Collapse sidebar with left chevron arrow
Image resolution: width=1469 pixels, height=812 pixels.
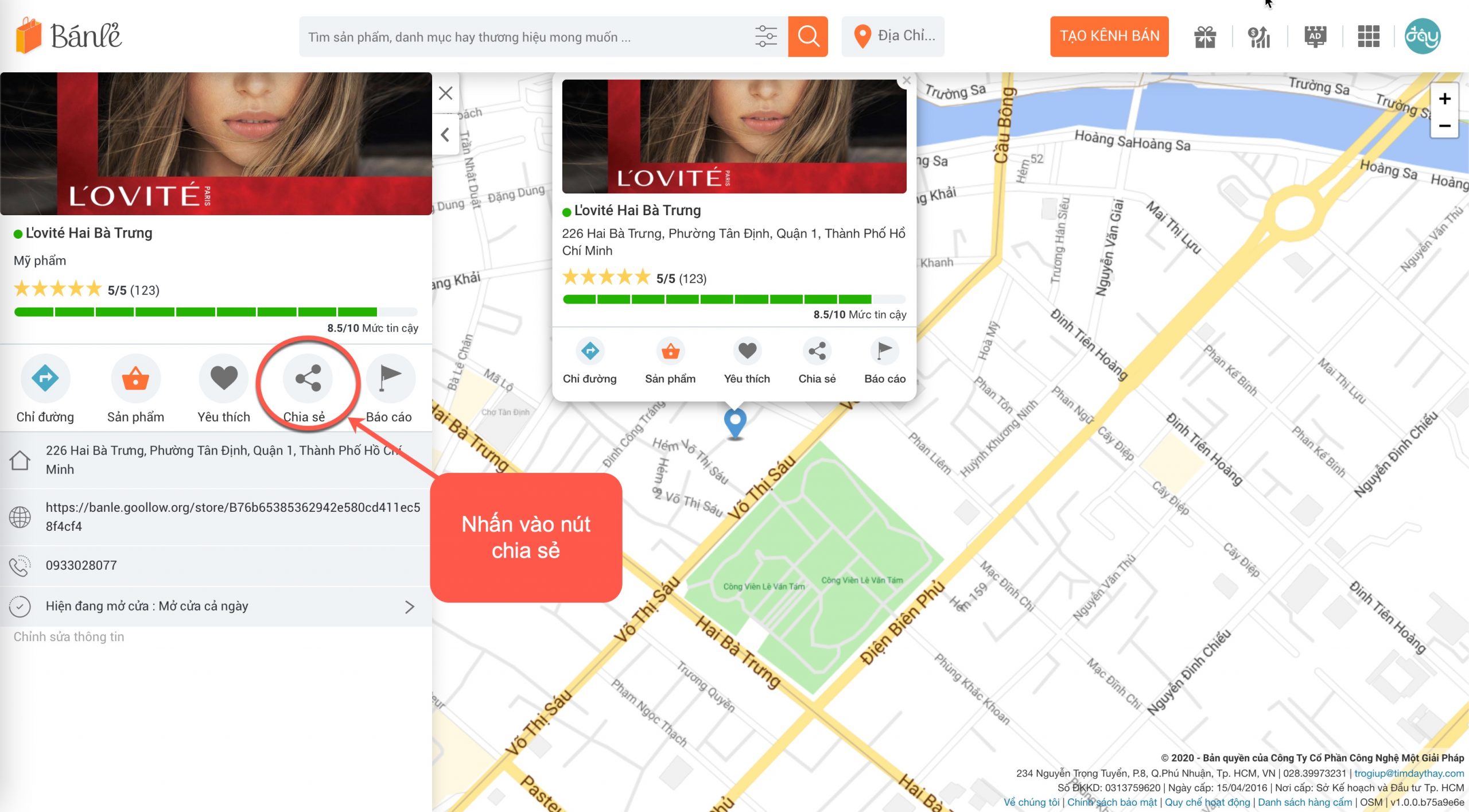point(445,135)
